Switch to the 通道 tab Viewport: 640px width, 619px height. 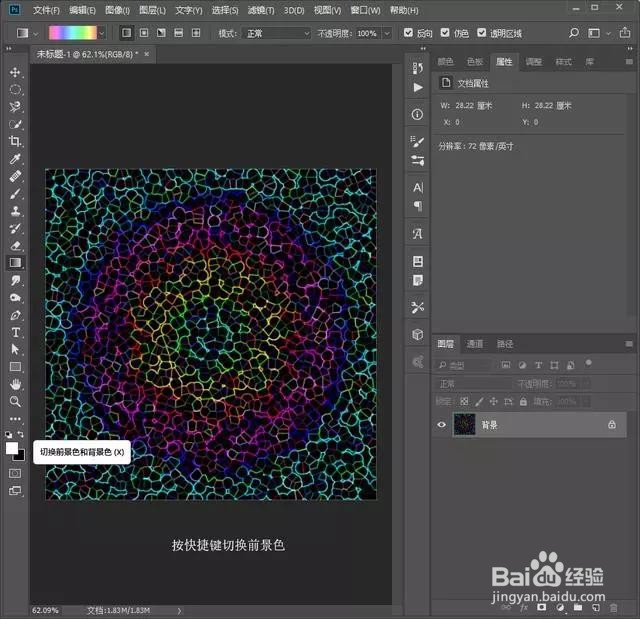click(x=475, y=344)
